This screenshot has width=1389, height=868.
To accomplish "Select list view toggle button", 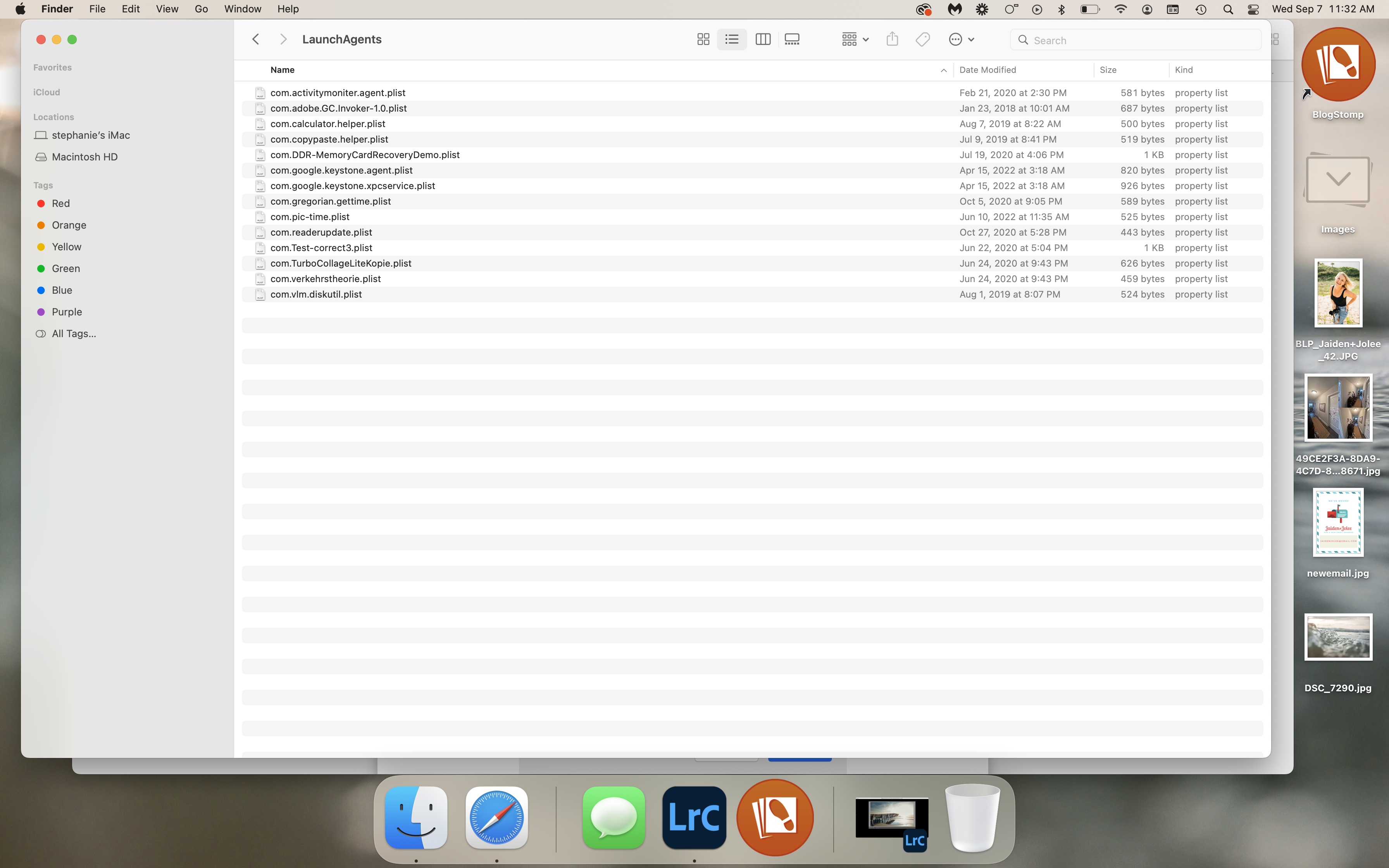I will coord(732,40).
